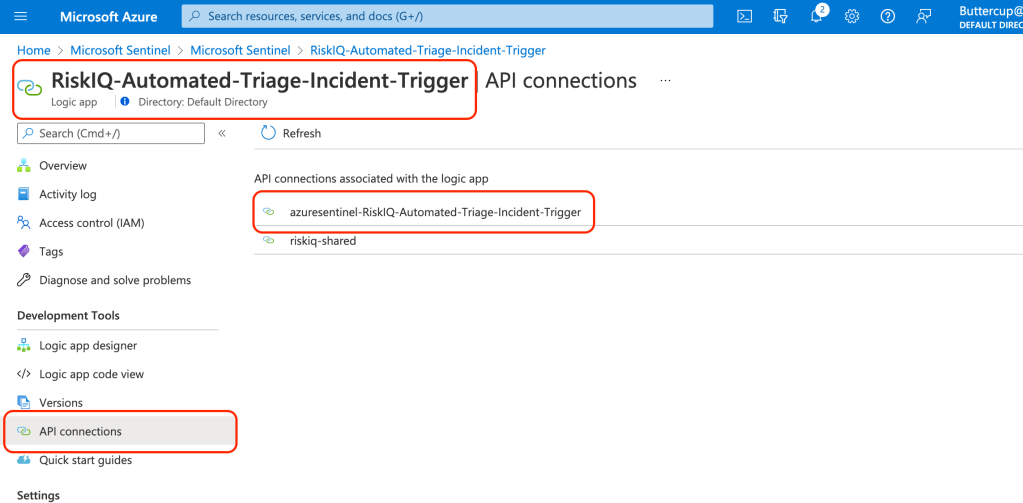Click the global search resources field
1023x503 pixels.
tap(447, 16)
